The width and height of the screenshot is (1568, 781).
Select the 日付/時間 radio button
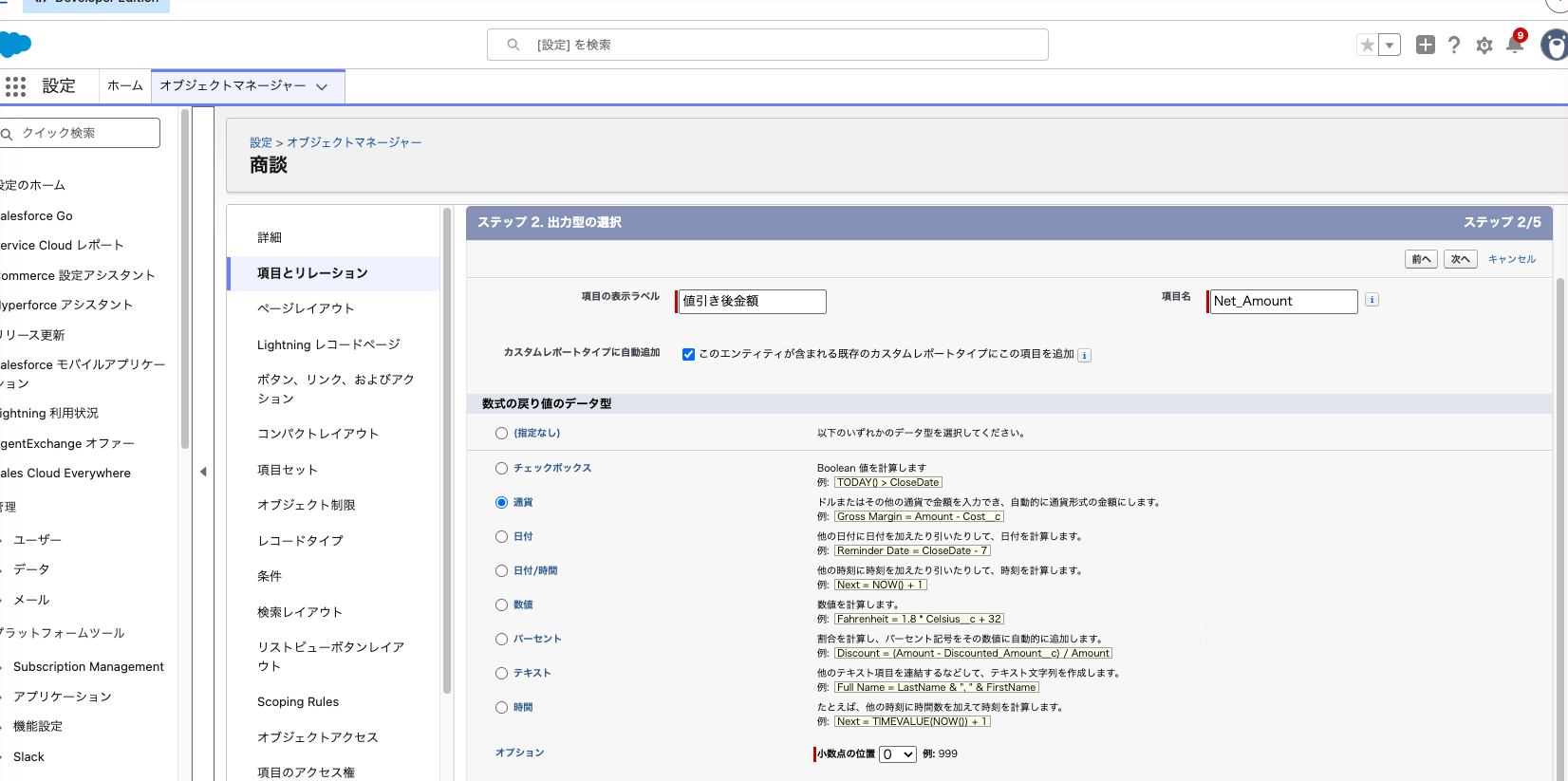pos(501,570)
